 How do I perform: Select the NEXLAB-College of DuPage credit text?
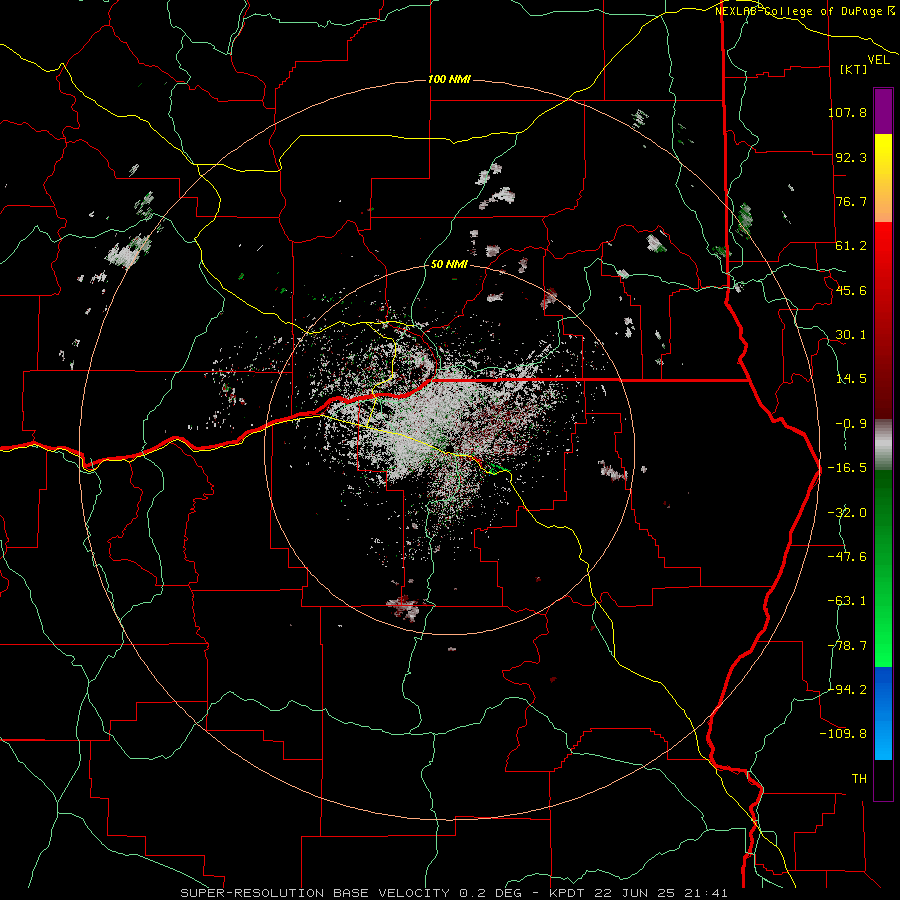click(804, 11)
